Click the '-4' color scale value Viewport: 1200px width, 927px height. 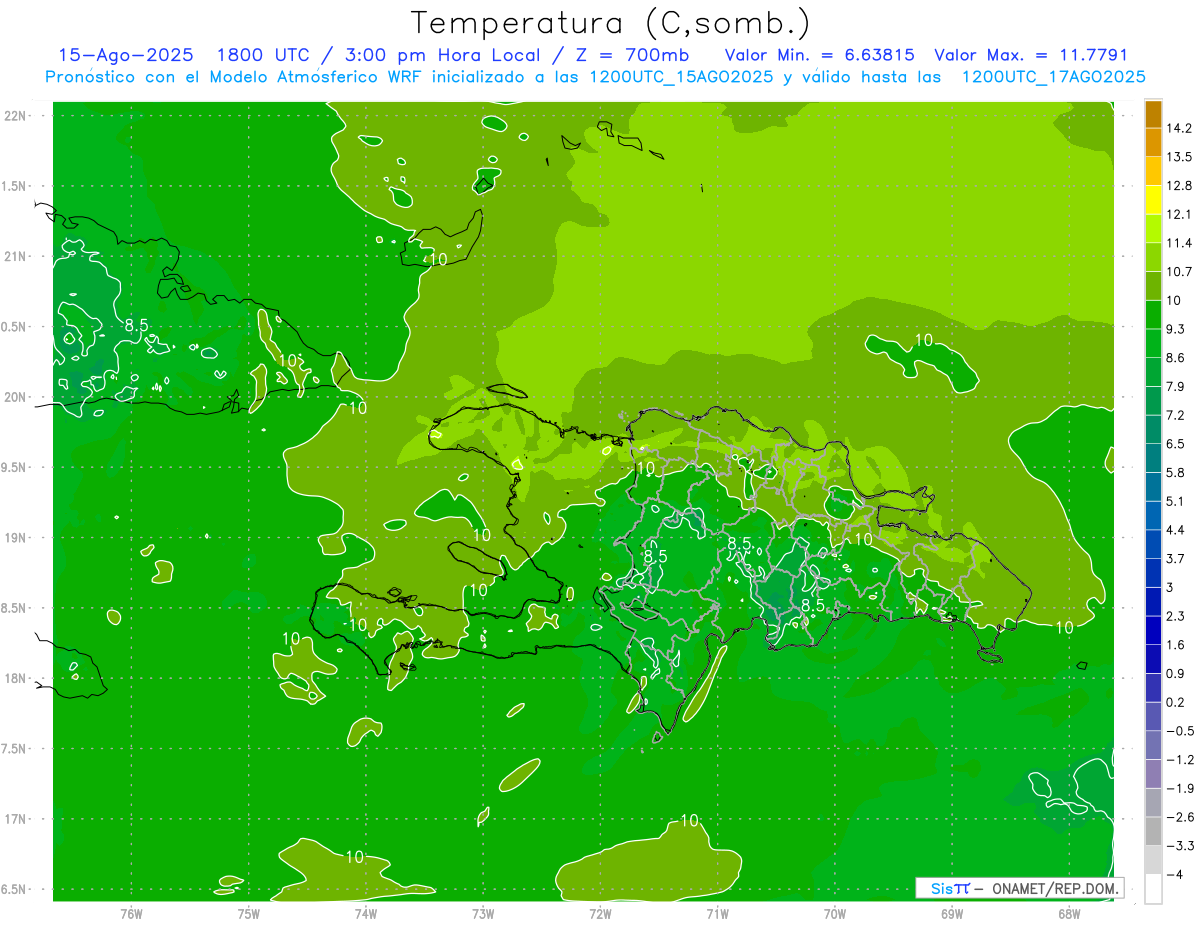[x=1176, y=874]
